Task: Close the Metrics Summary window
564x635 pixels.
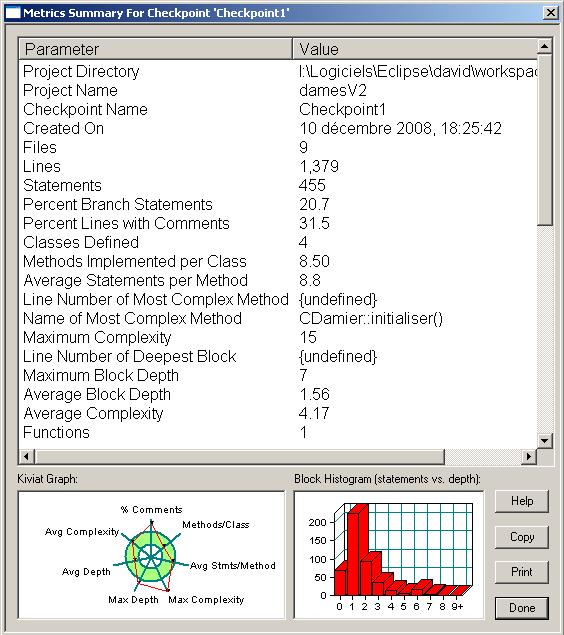Action: 551,13
